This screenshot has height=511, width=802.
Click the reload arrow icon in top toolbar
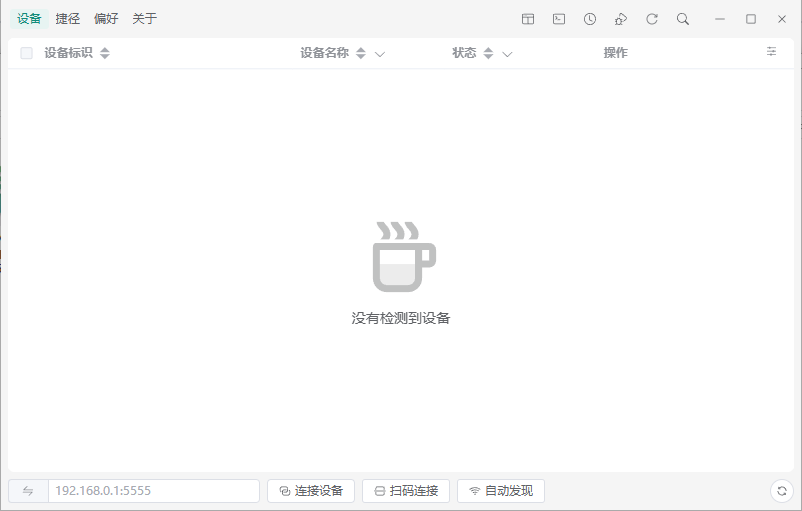pyautogui.click(x=652, y=19)
